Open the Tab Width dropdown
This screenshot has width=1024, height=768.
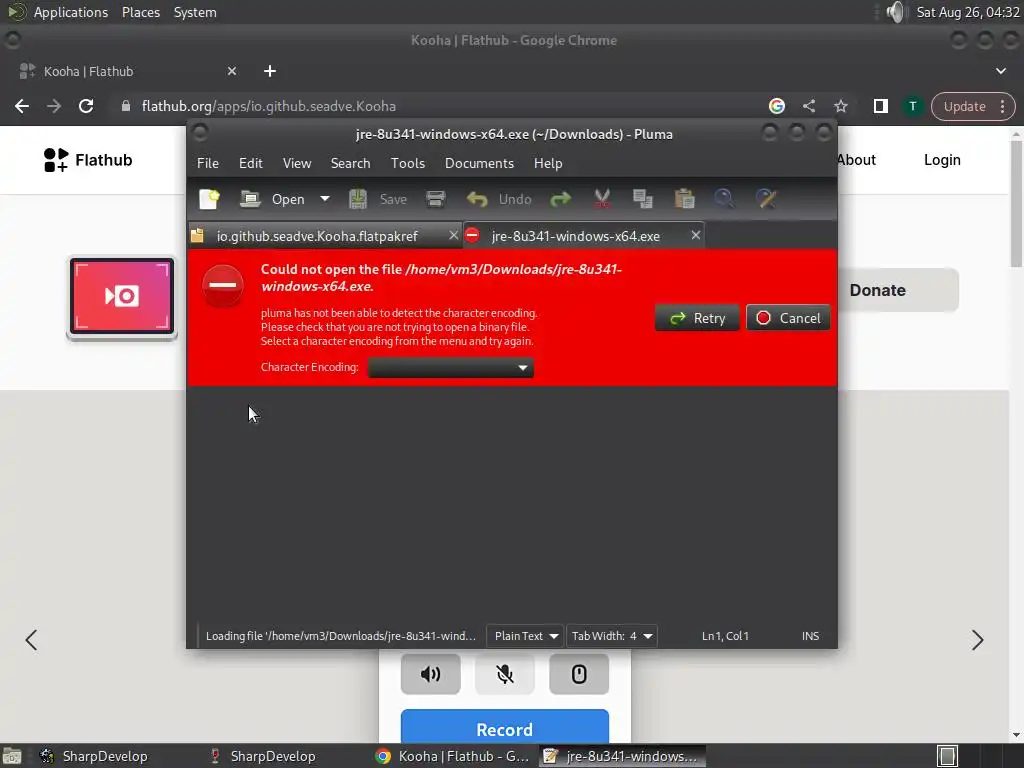[x=611, y=636]
